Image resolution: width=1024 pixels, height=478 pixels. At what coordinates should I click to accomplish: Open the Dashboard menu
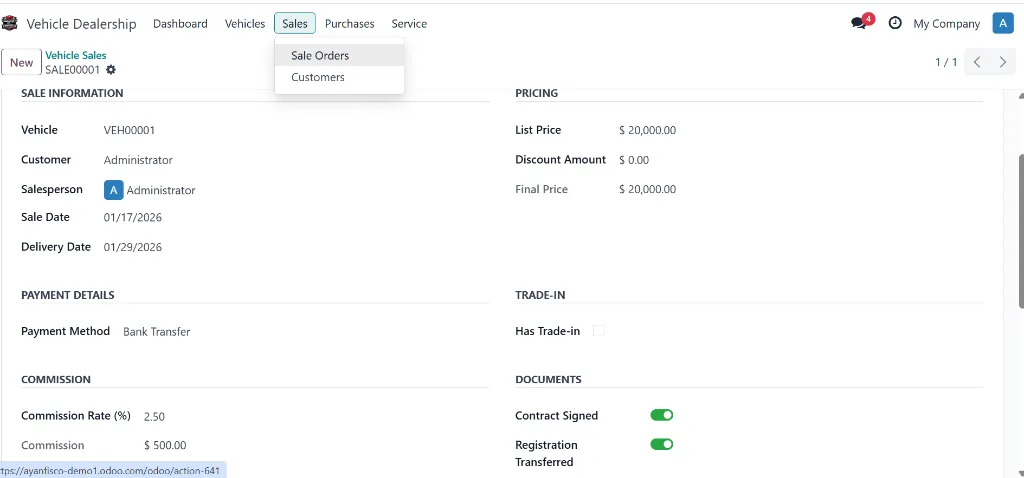tap(180, 24)
